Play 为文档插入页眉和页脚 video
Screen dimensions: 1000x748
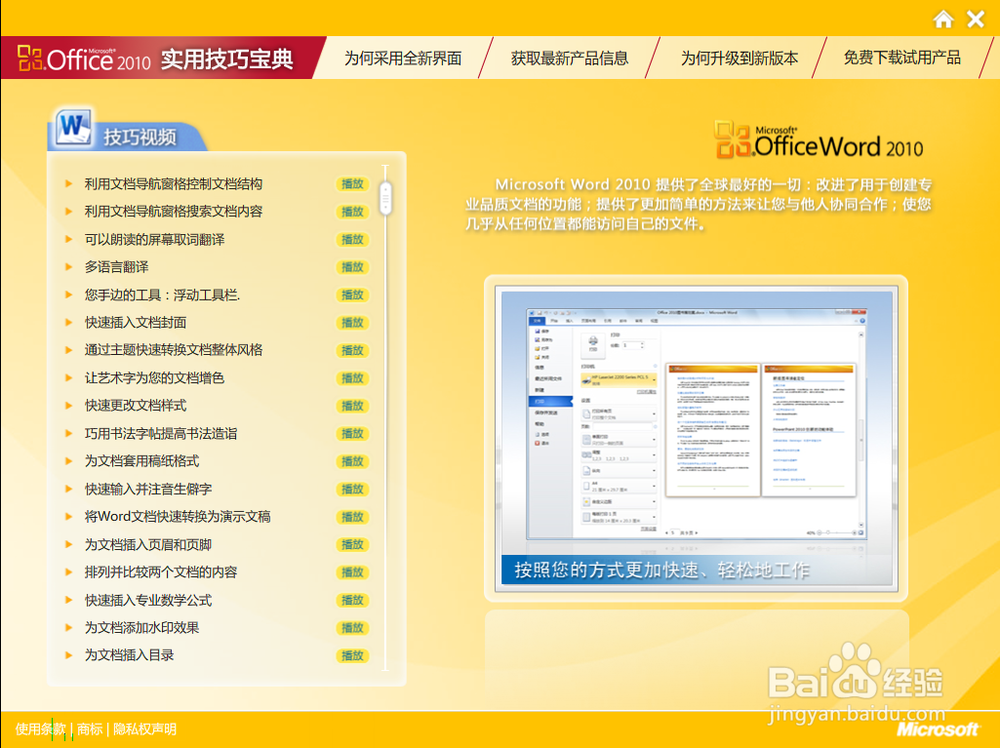click(353, 545)
